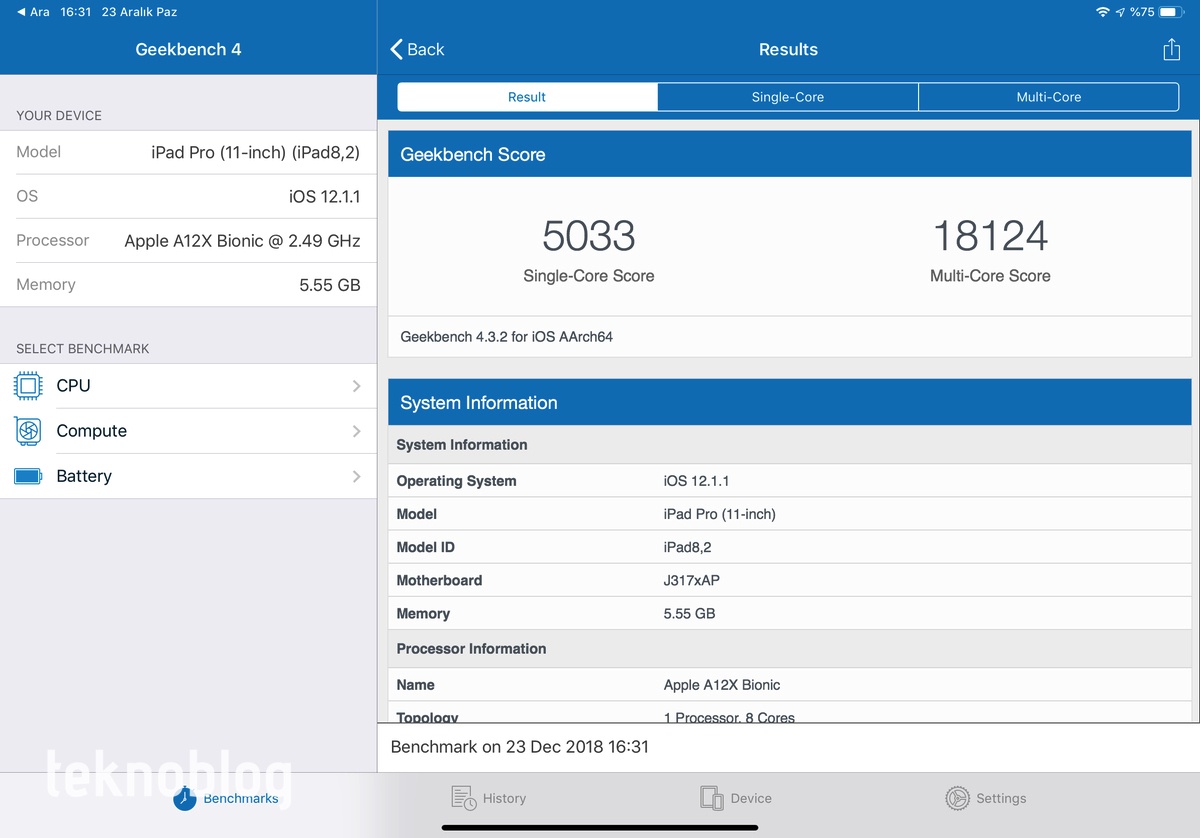
Task: Go Back from Results
Action: click(x=417, y=50)
